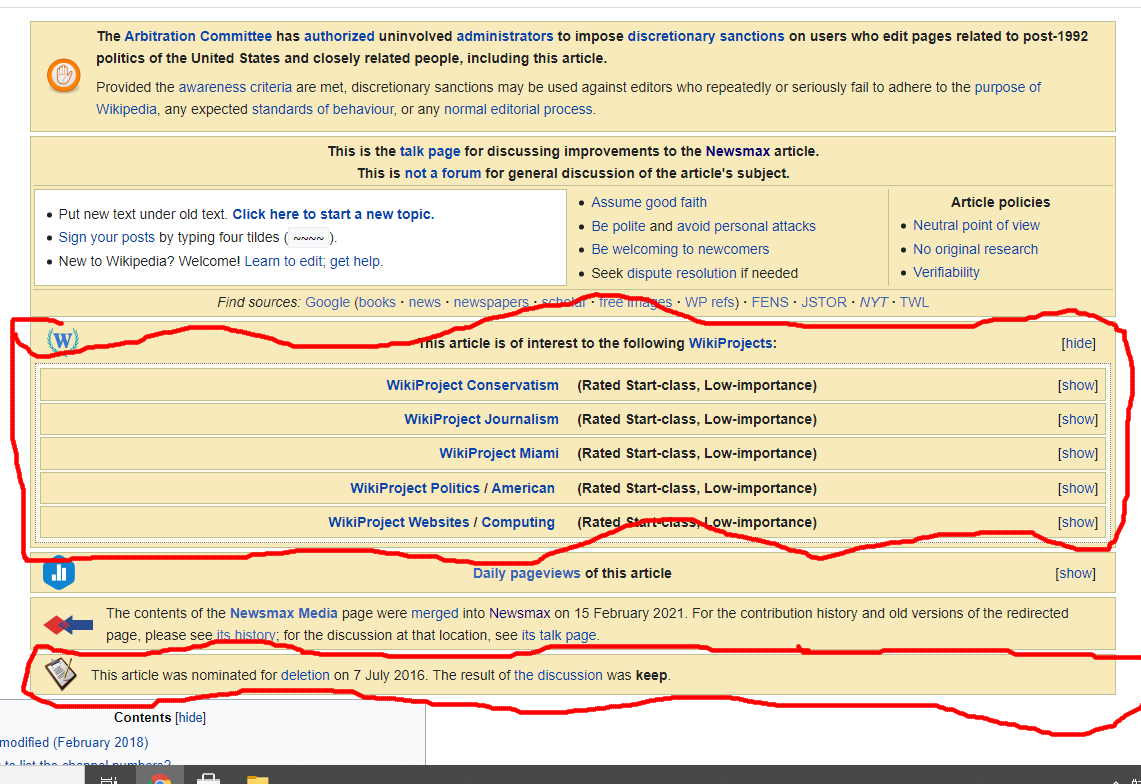Open the 'Computing' project link
1141x784 pixels.
[x=518, y=523]
